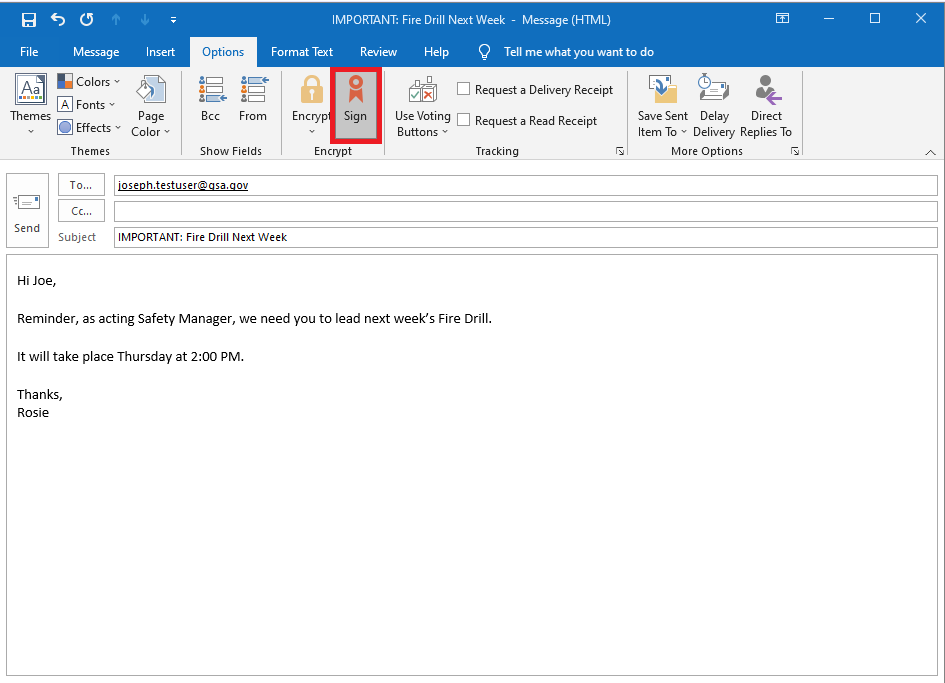This screenshot has height=683, width=945.
Task: Open the Use Voting Buttons dropdown
Action: [x=422, y=103]
